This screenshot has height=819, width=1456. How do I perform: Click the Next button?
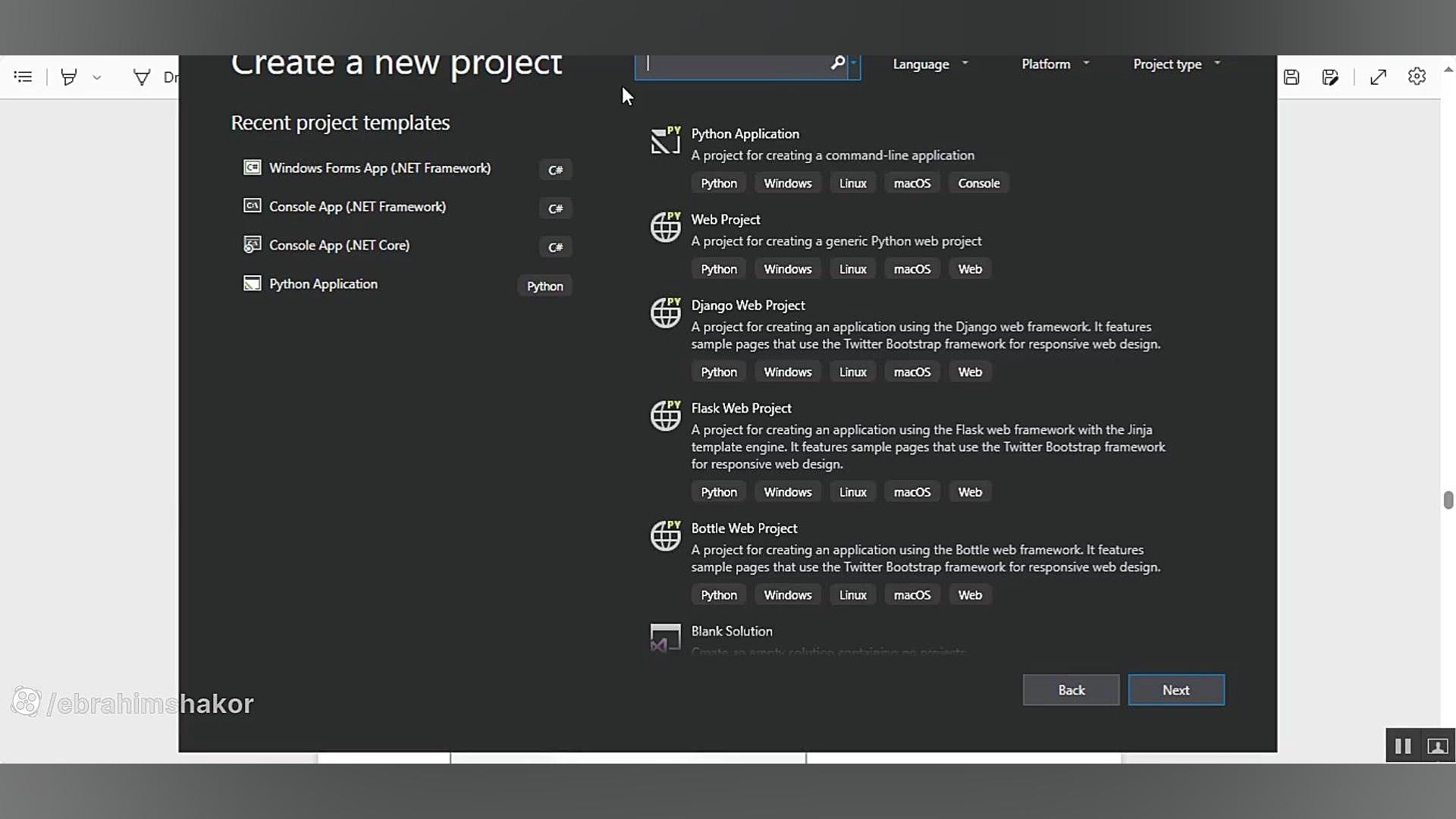(1176, 690)
